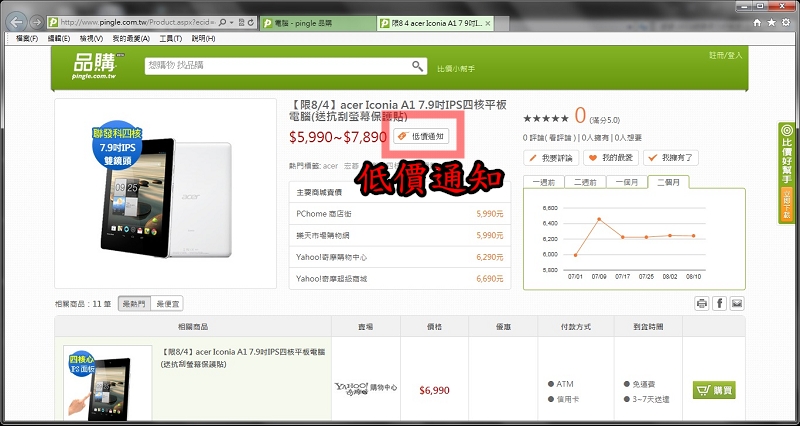The height and width of the screenshot is (426, 800).
Task: Click the 價格 column header
Action: pos(434,327)
